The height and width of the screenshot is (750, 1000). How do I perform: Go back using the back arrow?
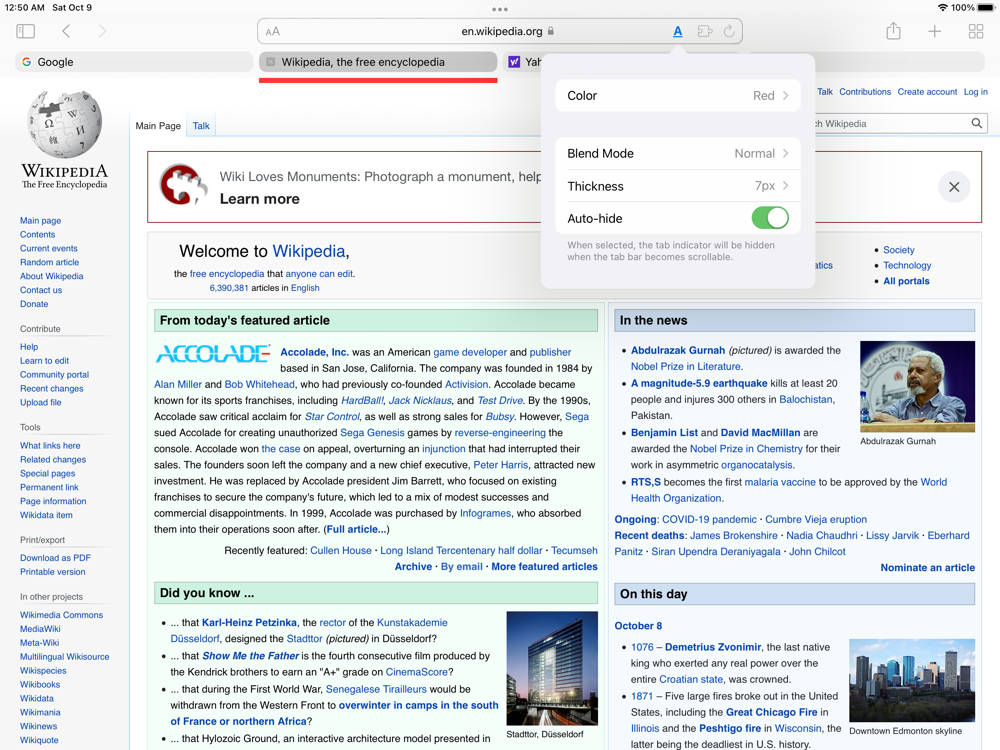click(66, 31)
